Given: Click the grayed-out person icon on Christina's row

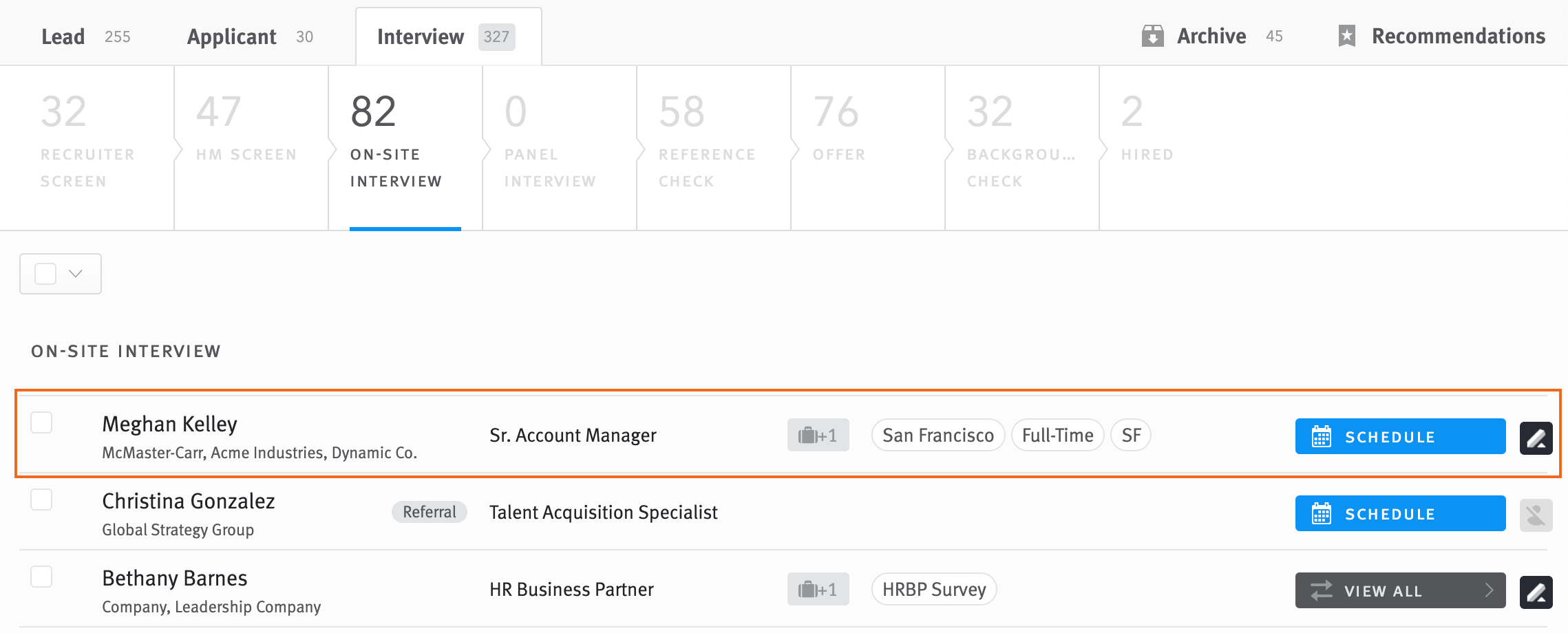Looking at the screenshot, I should click(1536, 513).
